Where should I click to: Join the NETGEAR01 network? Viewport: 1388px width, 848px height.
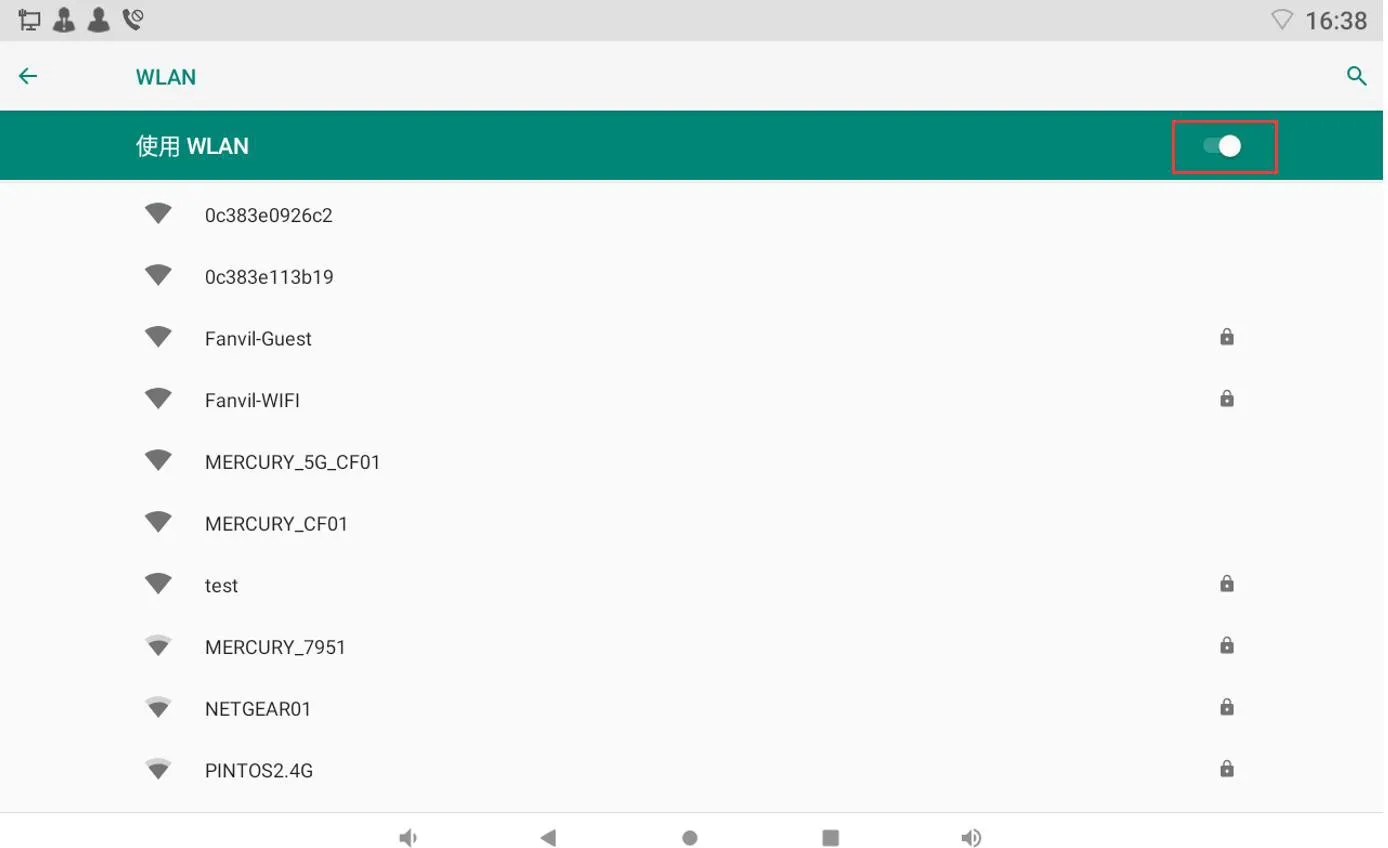(258, 709)
